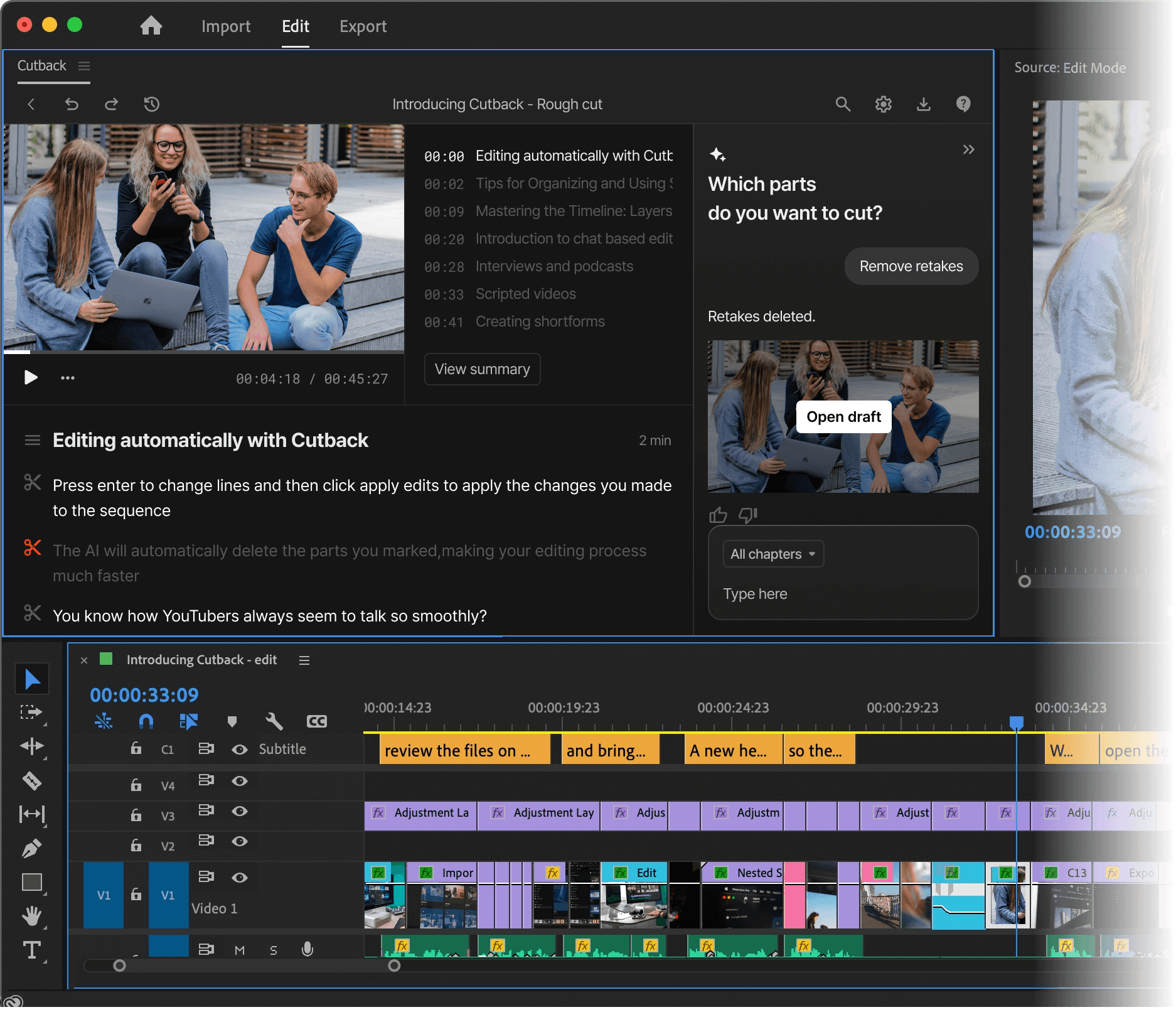Click the Open draft button
Viewport: 1176px width, 1017px height.
tap(843, 416)
